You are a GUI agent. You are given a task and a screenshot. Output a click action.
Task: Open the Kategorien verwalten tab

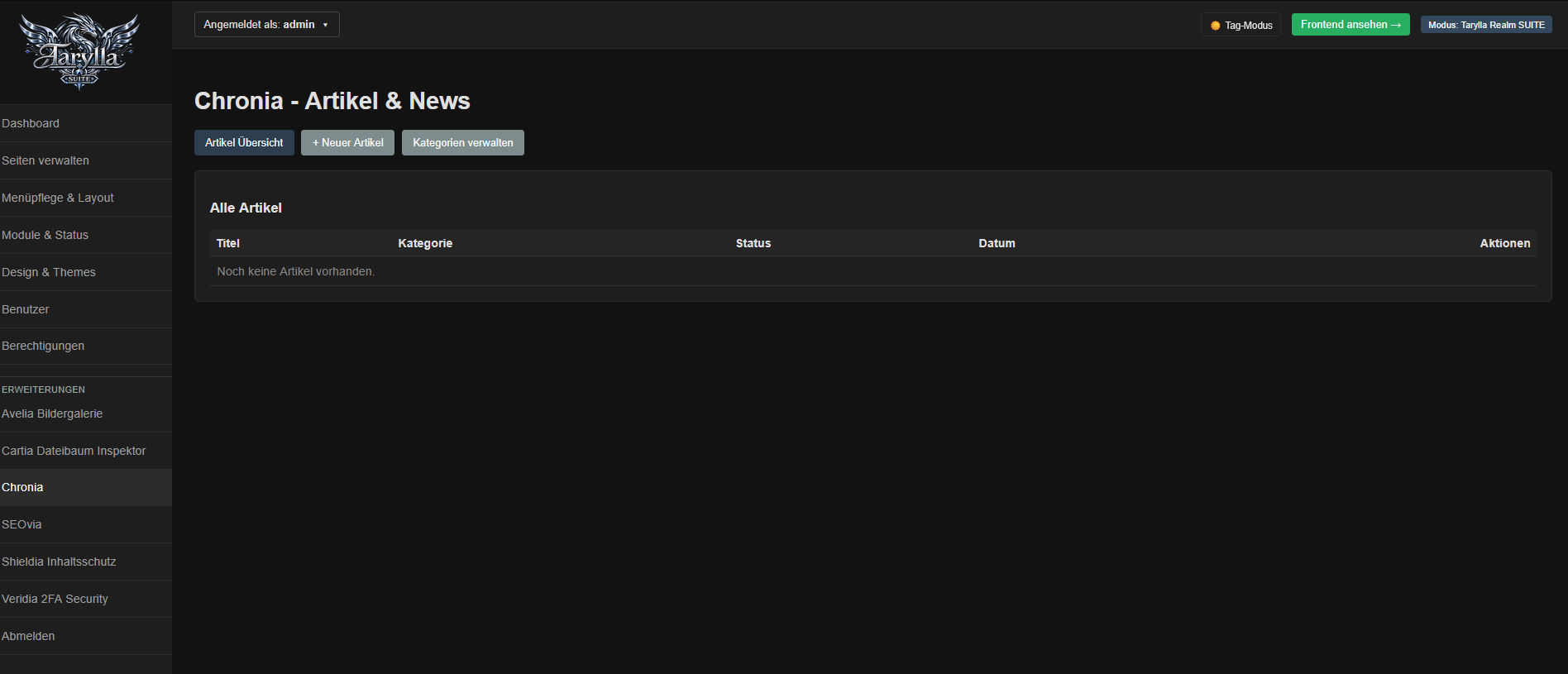(x=463, y=142)
